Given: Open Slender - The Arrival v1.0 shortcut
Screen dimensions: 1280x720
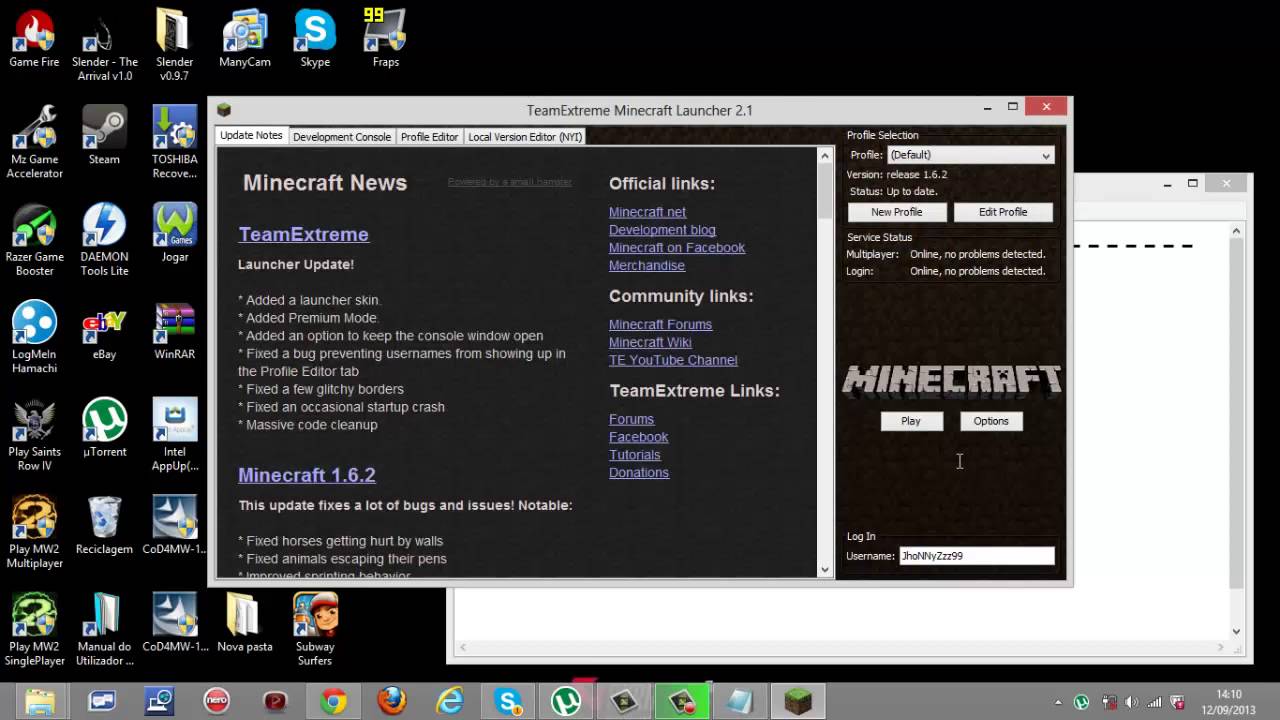Looking at the screenshot, I should pyautogui.click(x=104, y=45).
